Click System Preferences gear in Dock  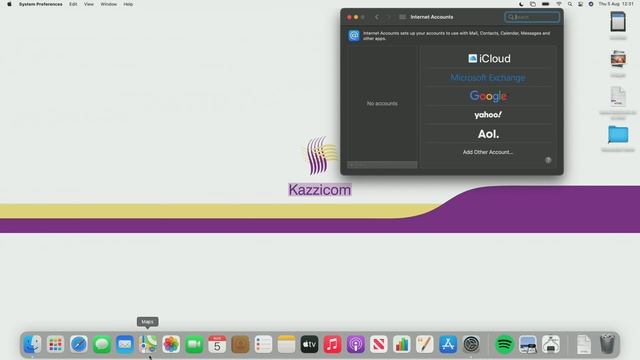coord(471,344)
